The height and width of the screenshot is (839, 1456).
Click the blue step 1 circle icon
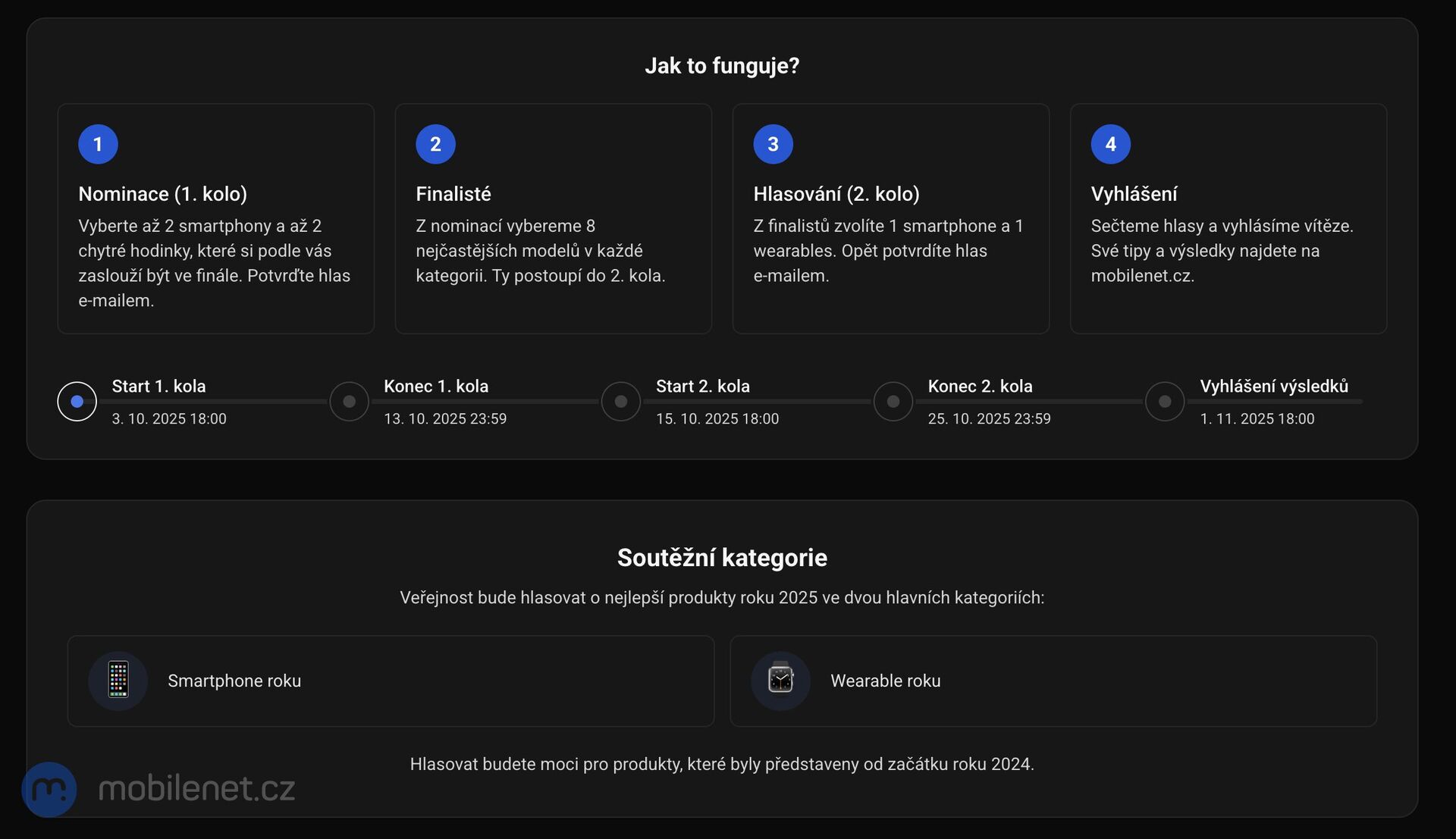click(98, 144)
